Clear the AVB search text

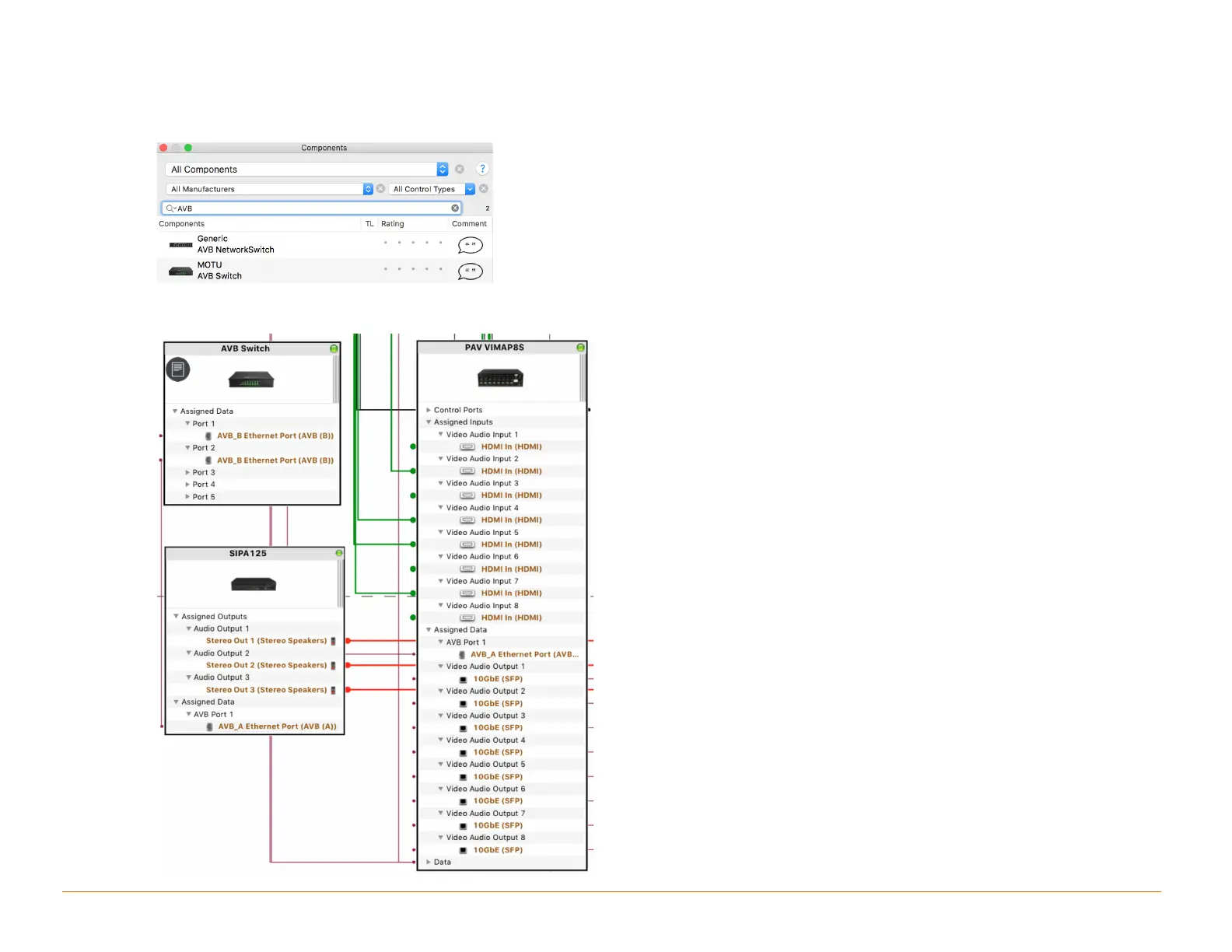pos(455,208)
